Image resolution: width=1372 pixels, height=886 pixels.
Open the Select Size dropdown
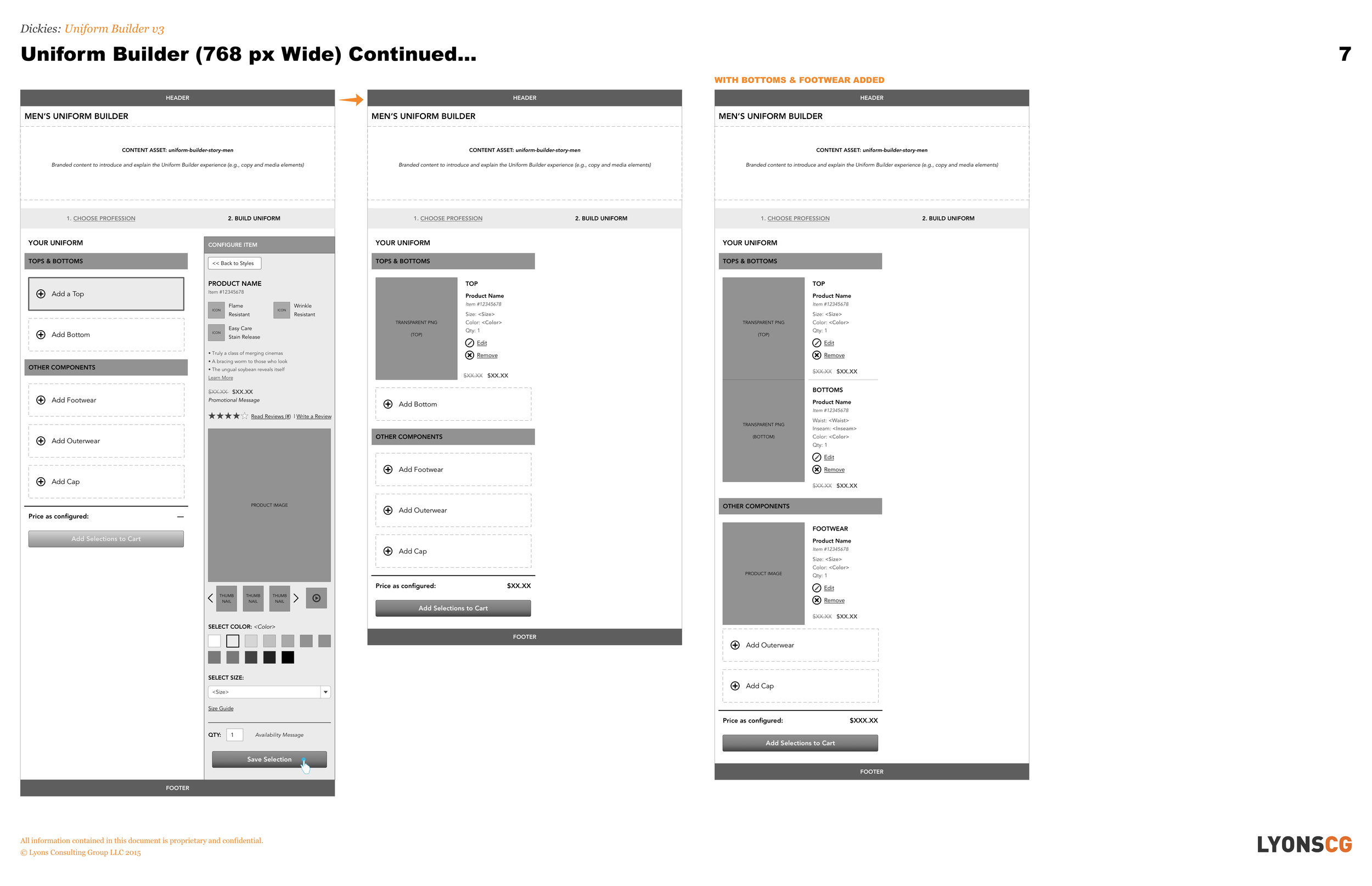pos(263,692)
